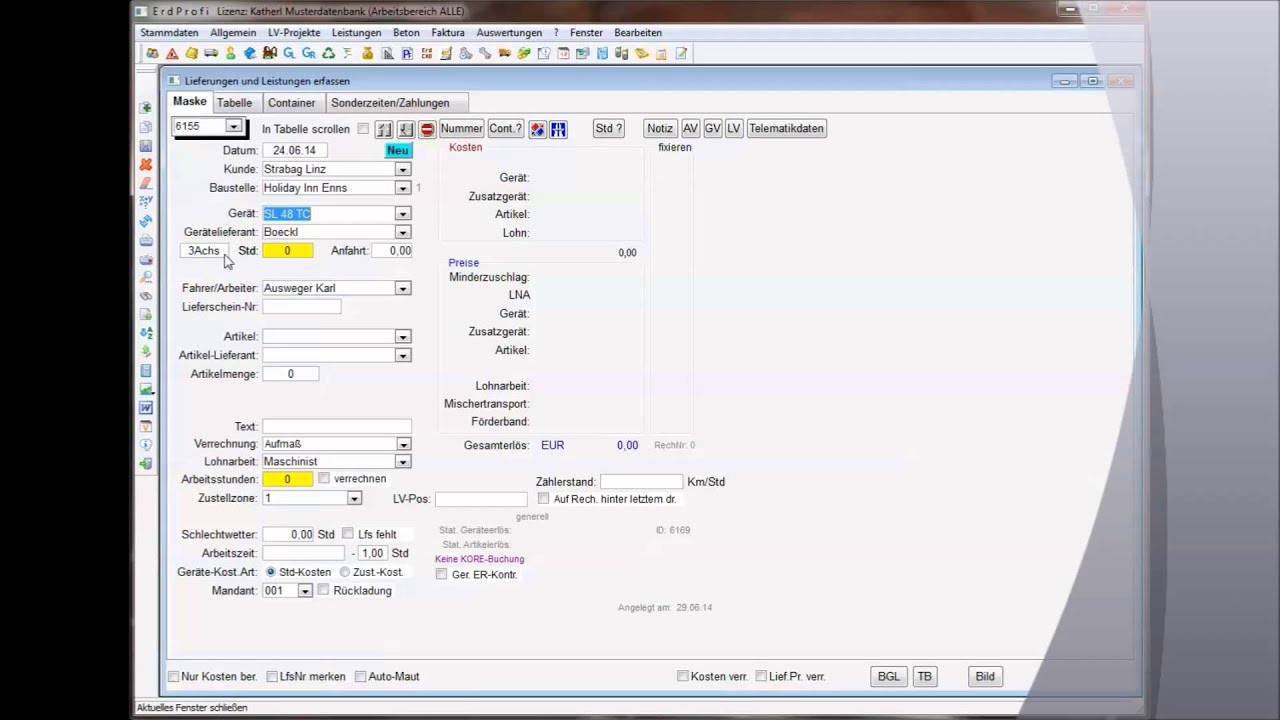
Task: Enable the Auto-Maut checkbox
Action: tap(361, 676)
